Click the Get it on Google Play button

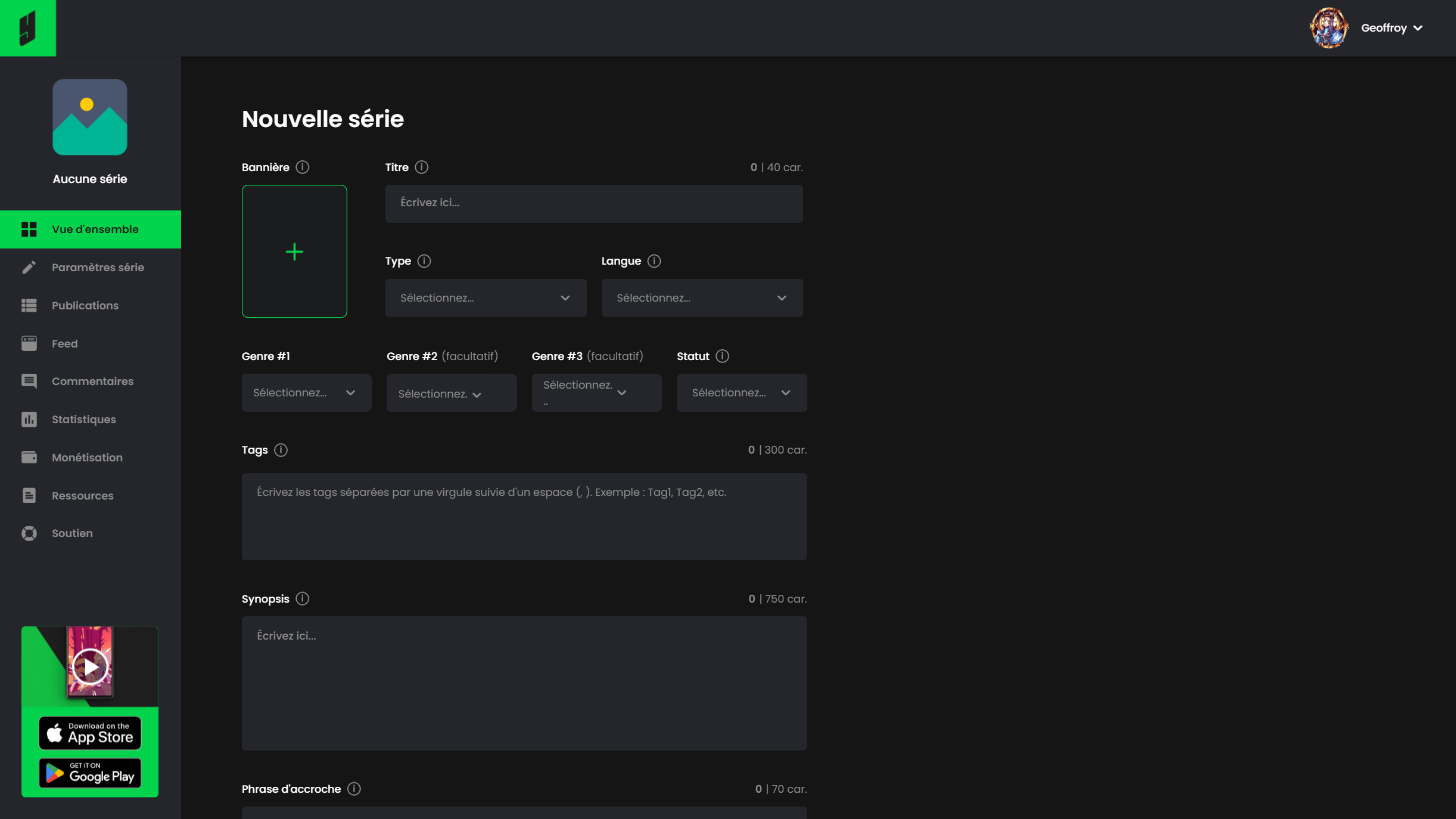click(x=90, y=773)
